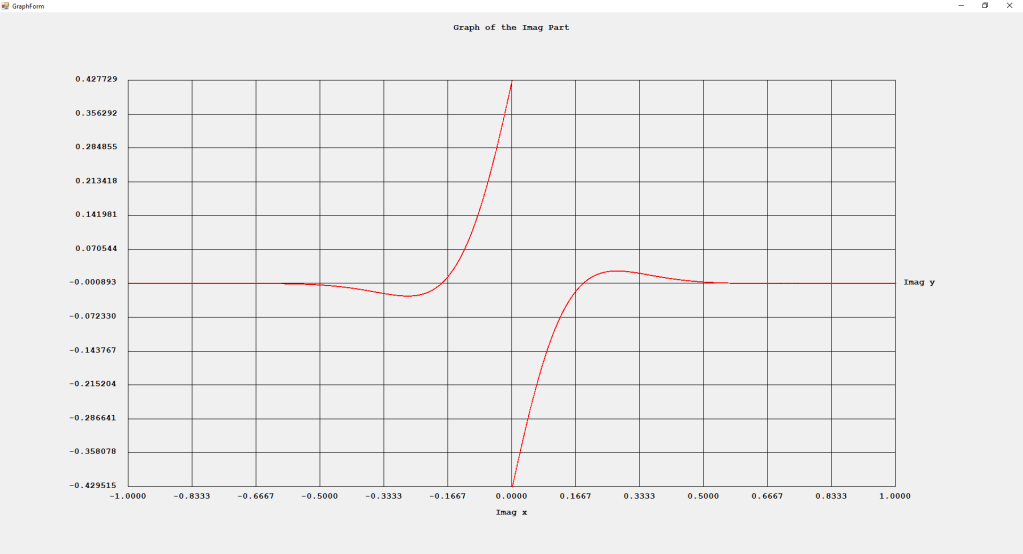Click the 1.0000 x-axis tick label
Screen dimensions: 1023x554
[895, 495]
